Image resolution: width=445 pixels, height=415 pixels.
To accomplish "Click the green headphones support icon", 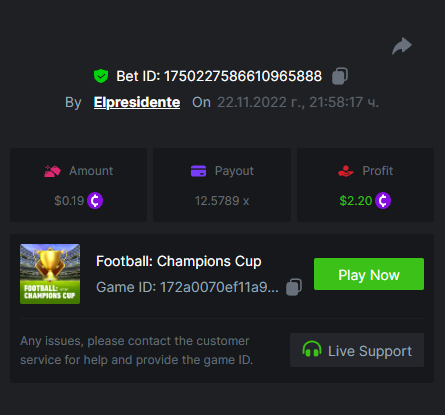I will 312,349.
